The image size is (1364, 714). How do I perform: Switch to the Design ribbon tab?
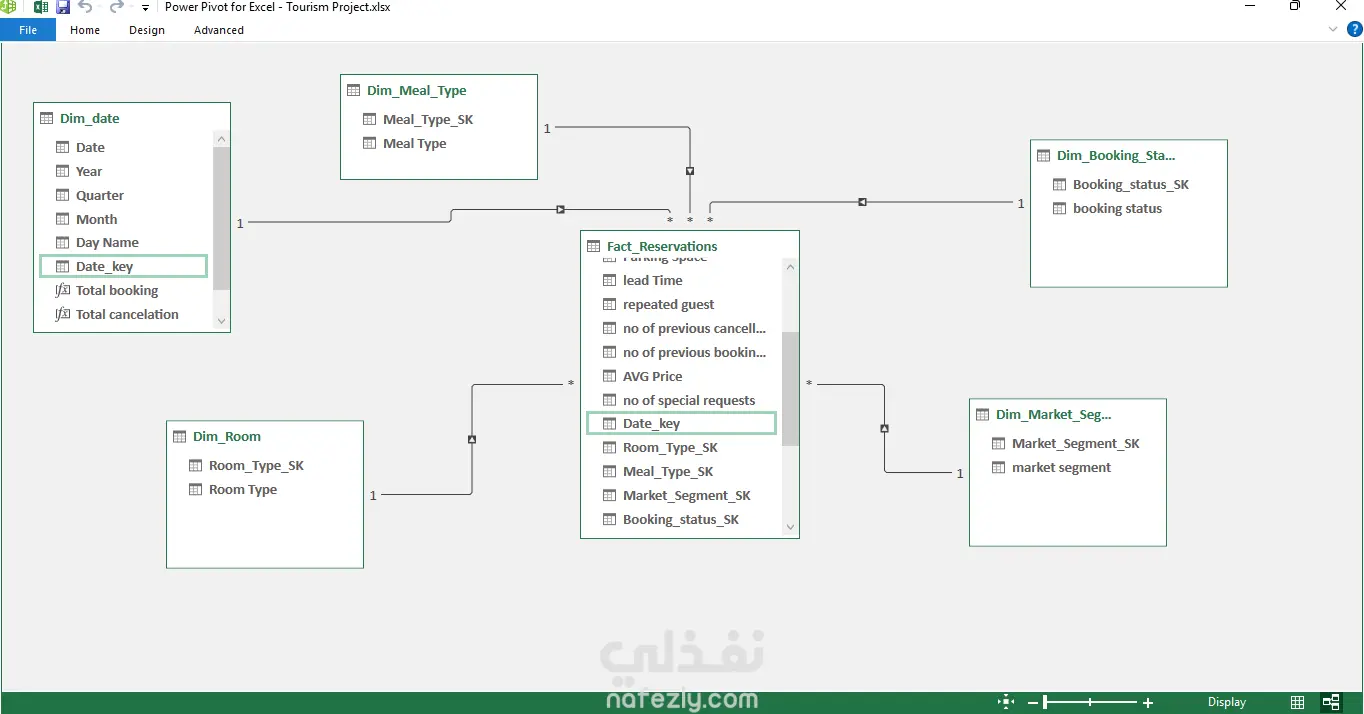147,30
